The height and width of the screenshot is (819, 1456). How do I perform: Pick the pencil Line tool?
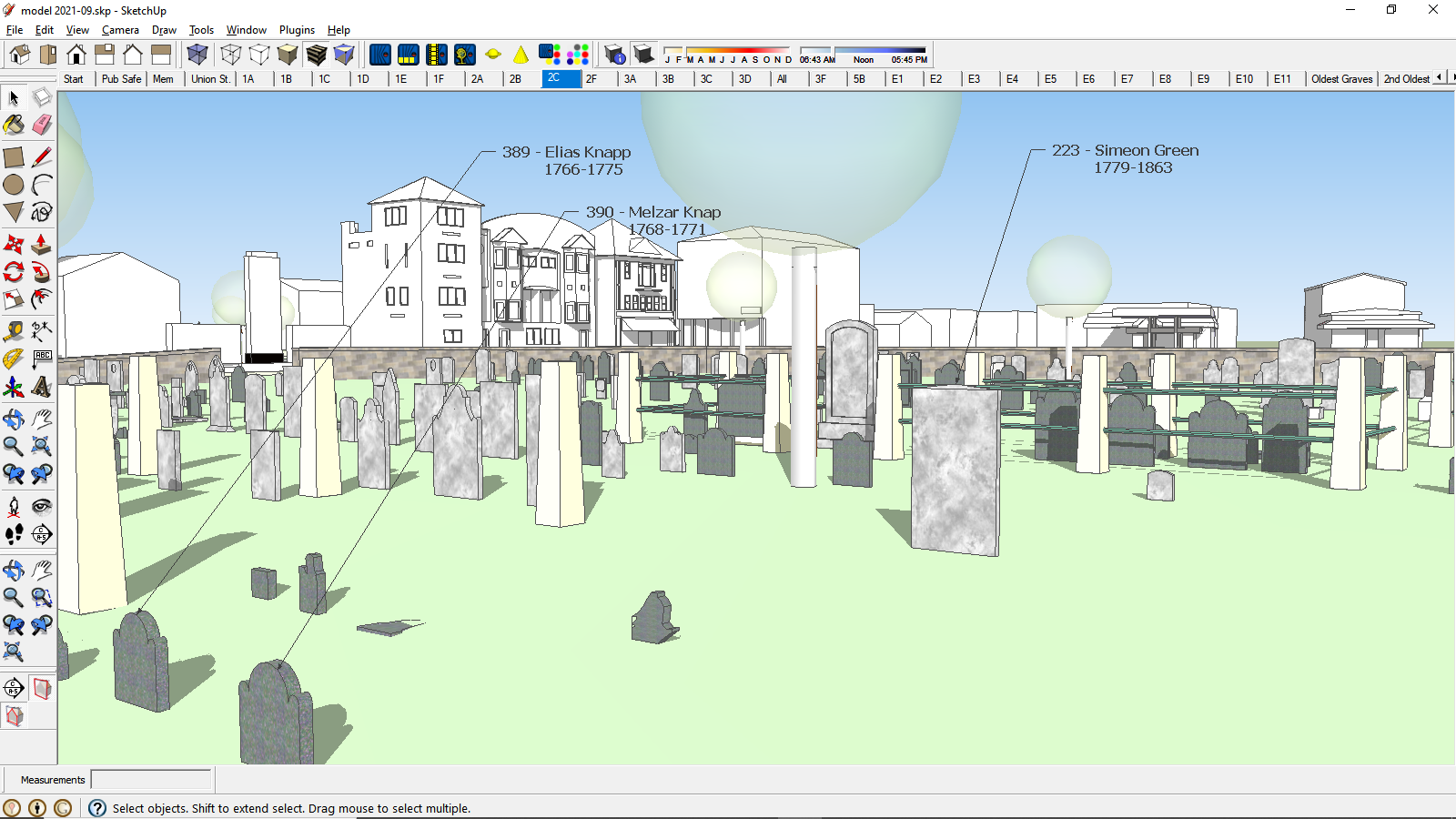(42, 157)
